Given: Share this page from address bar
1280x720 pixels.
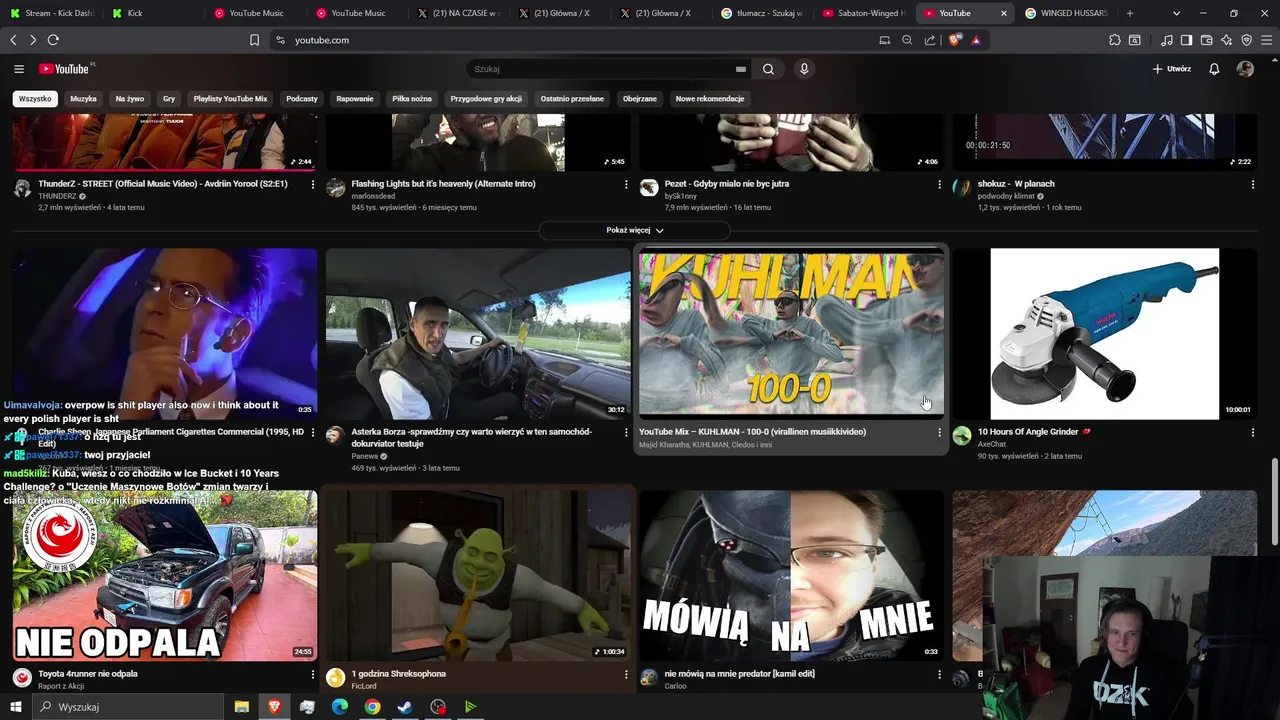Looking at the screenshot, I should 930,40.
